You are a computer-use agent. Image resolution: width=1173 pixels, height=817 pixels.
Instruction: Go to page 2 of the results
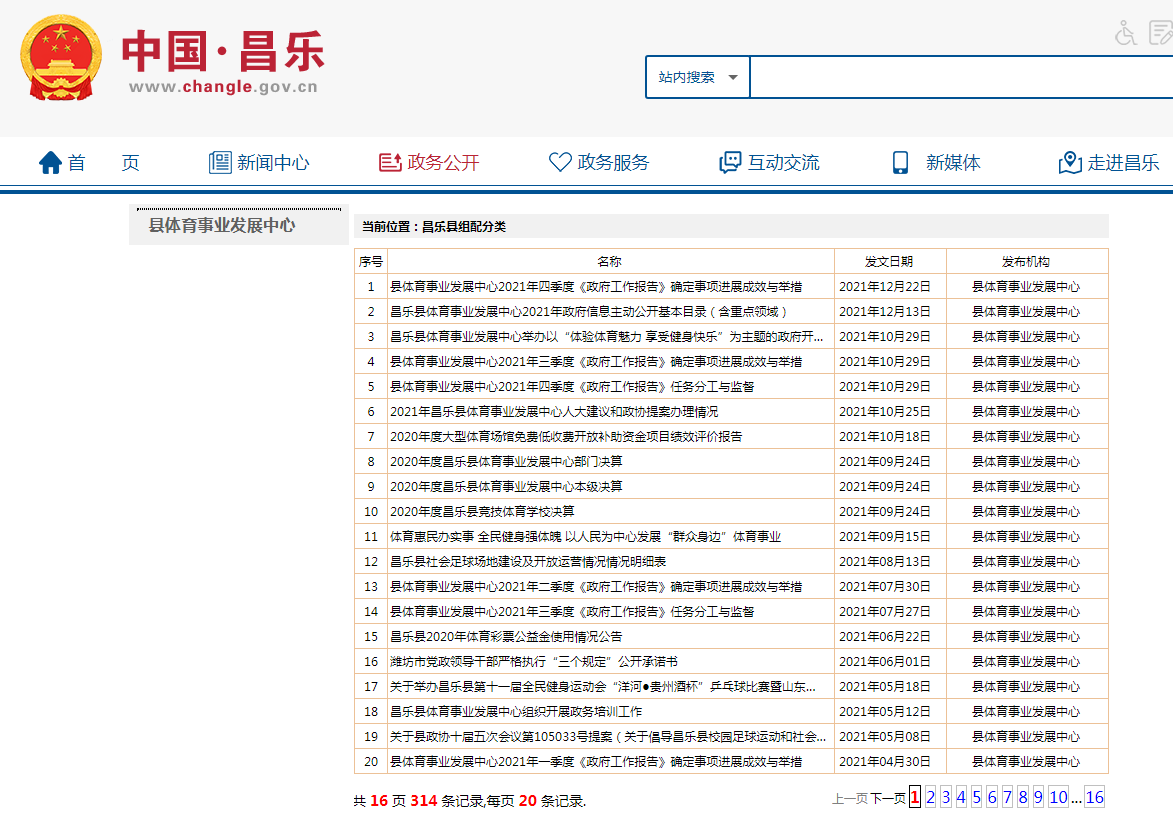(930, 797)
